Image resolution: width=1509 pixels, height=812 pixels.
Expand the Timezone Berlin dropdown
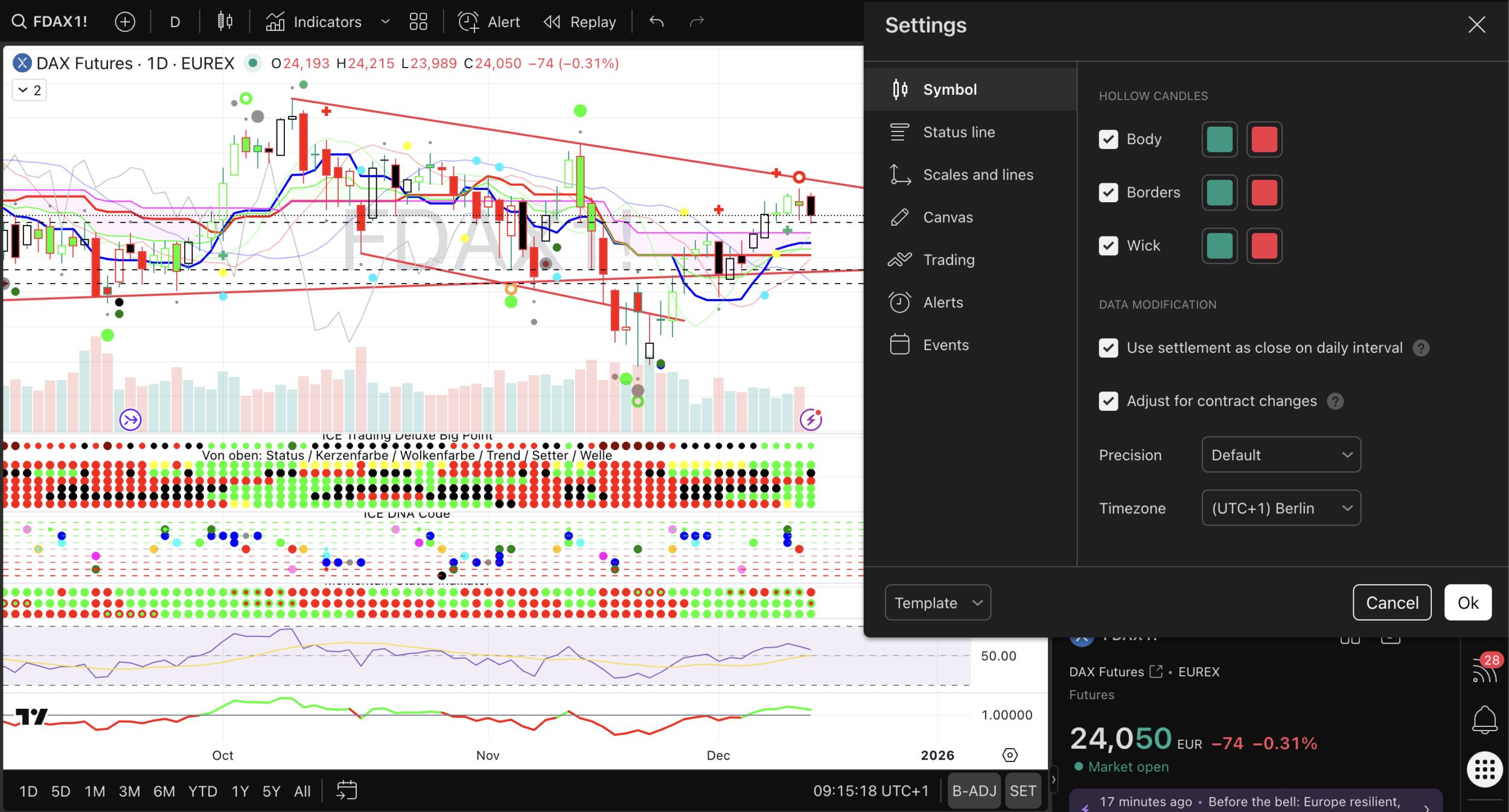[x=1281, y=508]
